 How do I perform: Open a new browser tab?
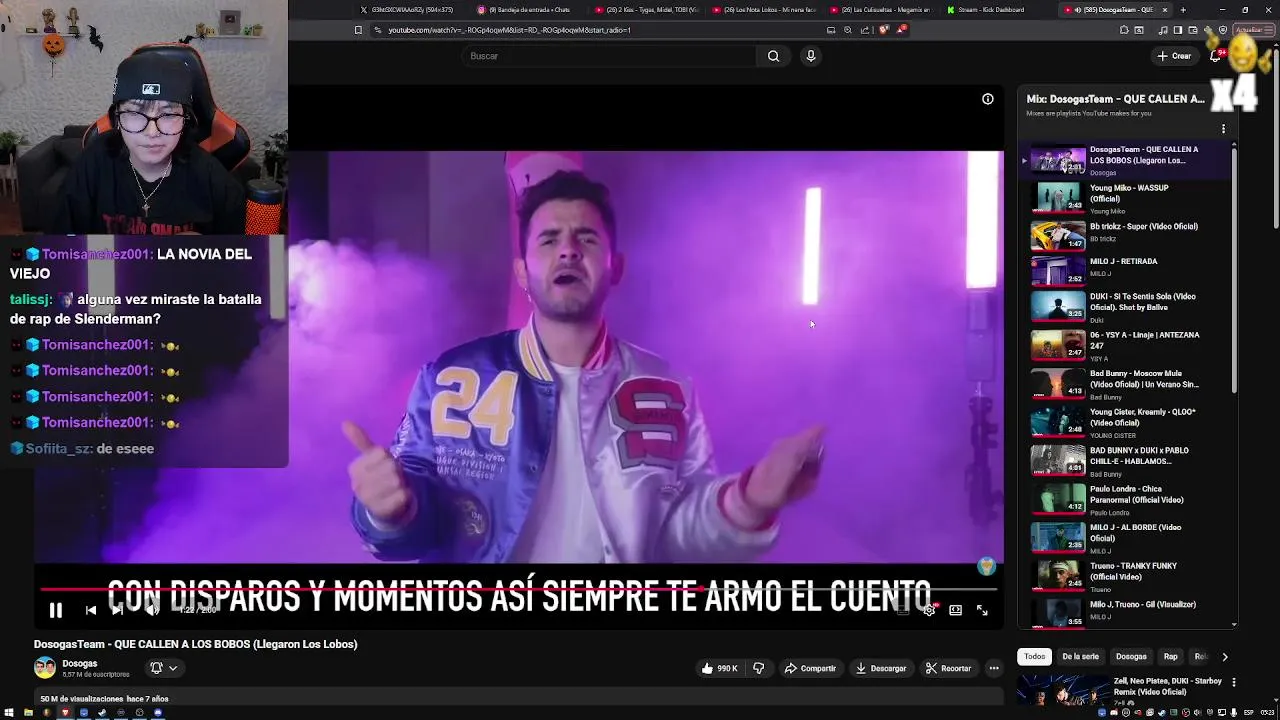(x=1183, y=10)
